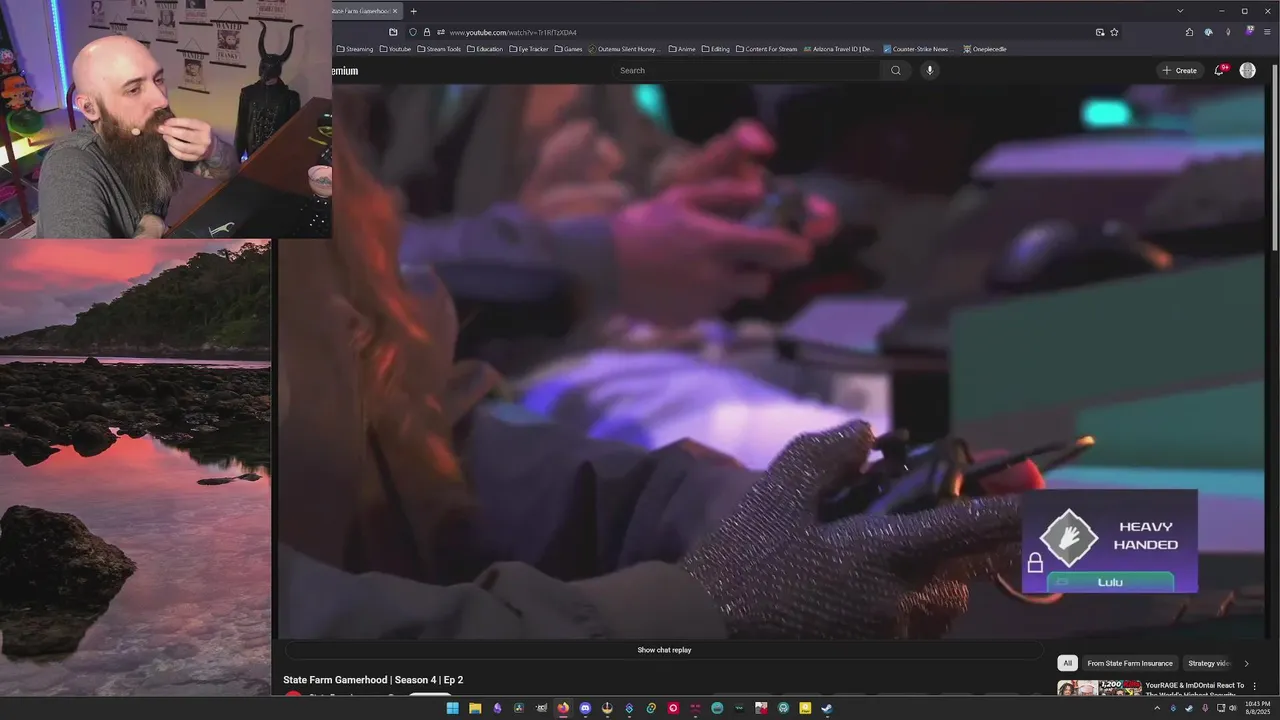Open GIMP from the taskbar

(541, 708)
